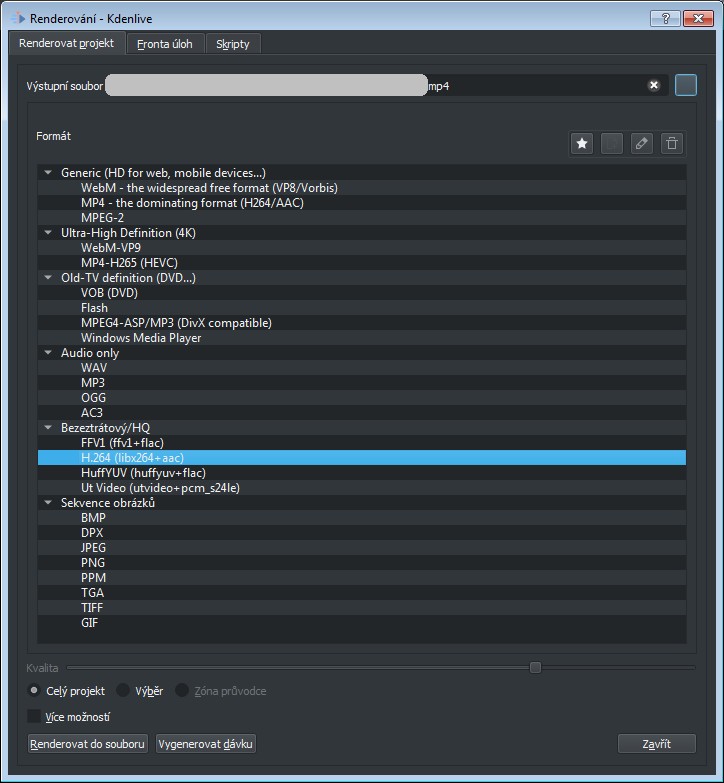Click the Kvalita slider handle
The width and height of the screenshot is (724, 783).
(x=535, y=667)
